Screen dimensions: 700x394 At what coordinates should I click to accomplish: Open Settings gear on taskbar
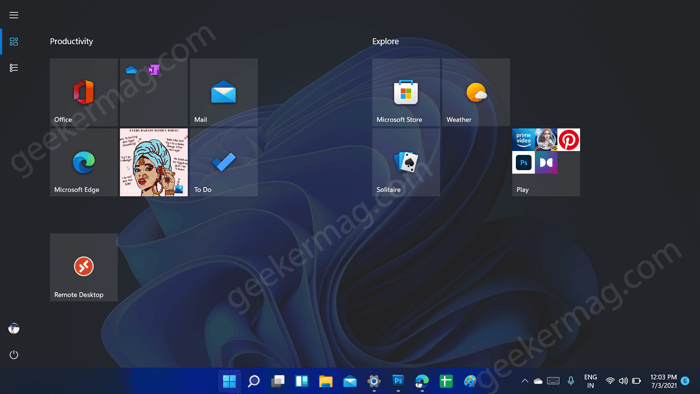pyautogui.click(x=374, y=381)
